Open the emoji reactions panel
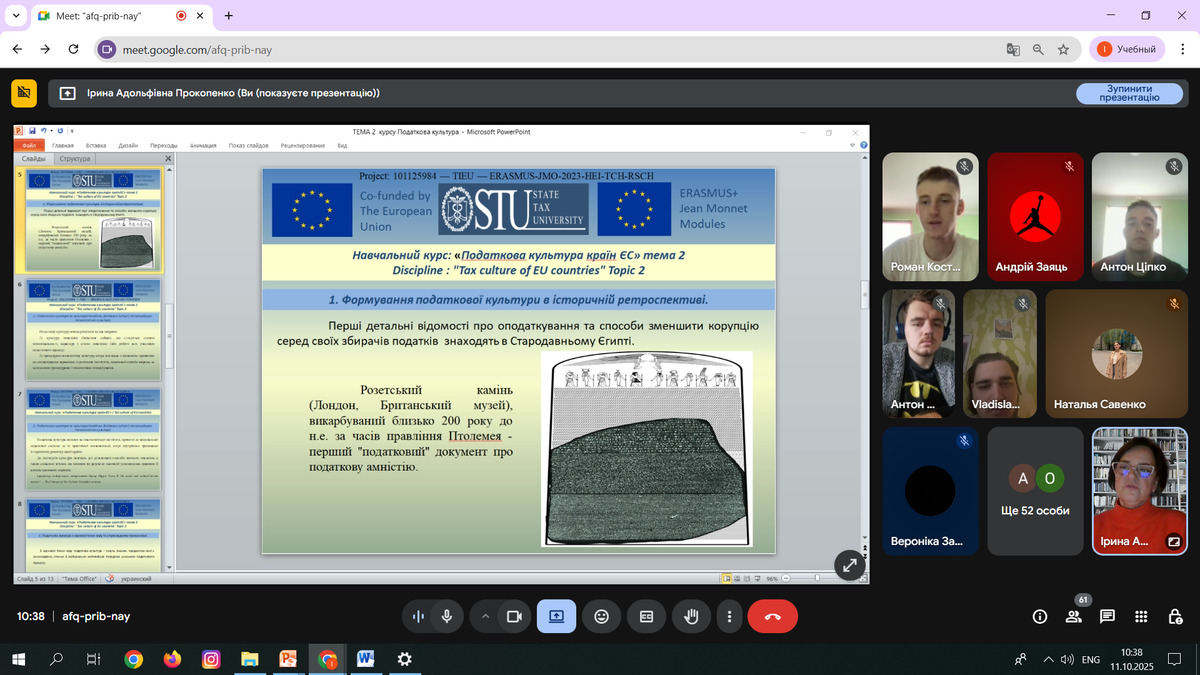 pyautogui.click(x=601, y=617)
